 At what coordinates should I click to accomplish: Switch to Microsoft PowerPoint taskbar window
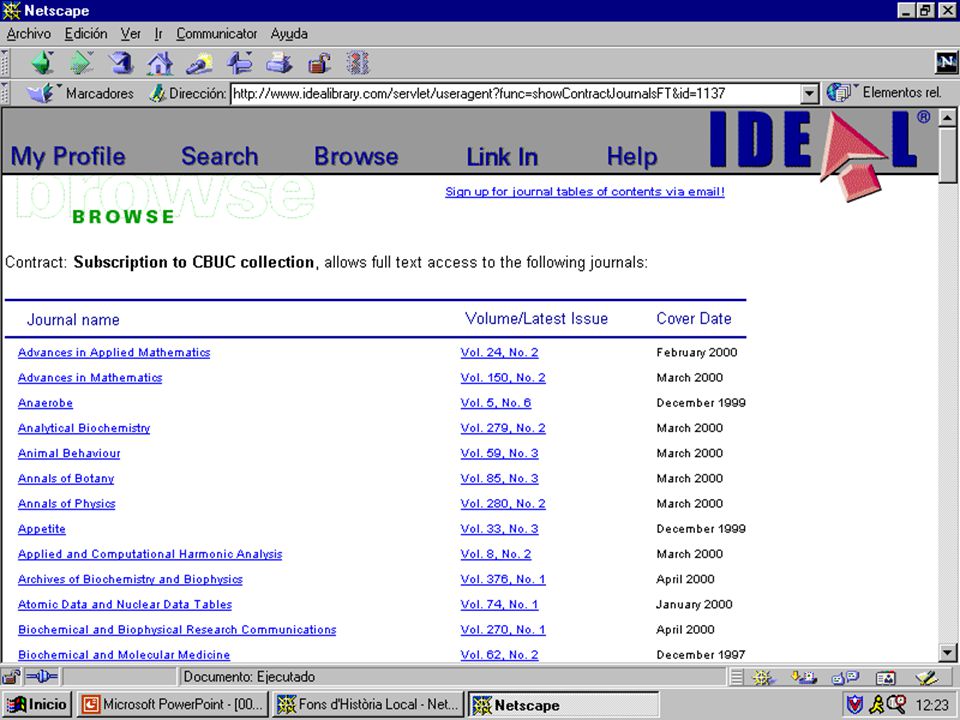coord(173,705)
